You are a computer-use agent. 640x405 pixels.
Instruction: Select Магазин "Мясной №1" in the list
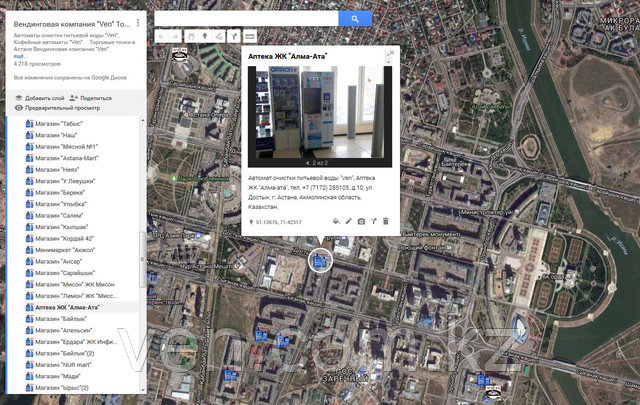[62, 147]
